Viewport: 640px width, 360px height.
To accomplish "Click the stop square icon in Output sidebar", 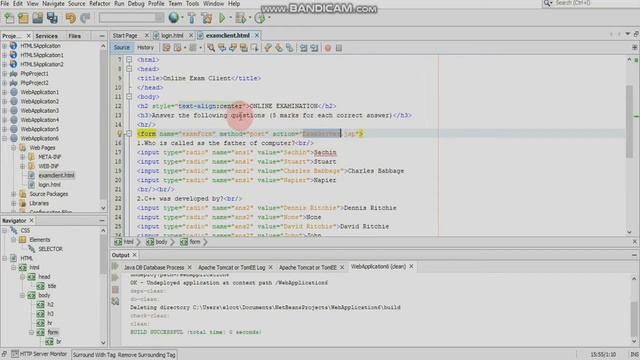I will click(116, 289).
